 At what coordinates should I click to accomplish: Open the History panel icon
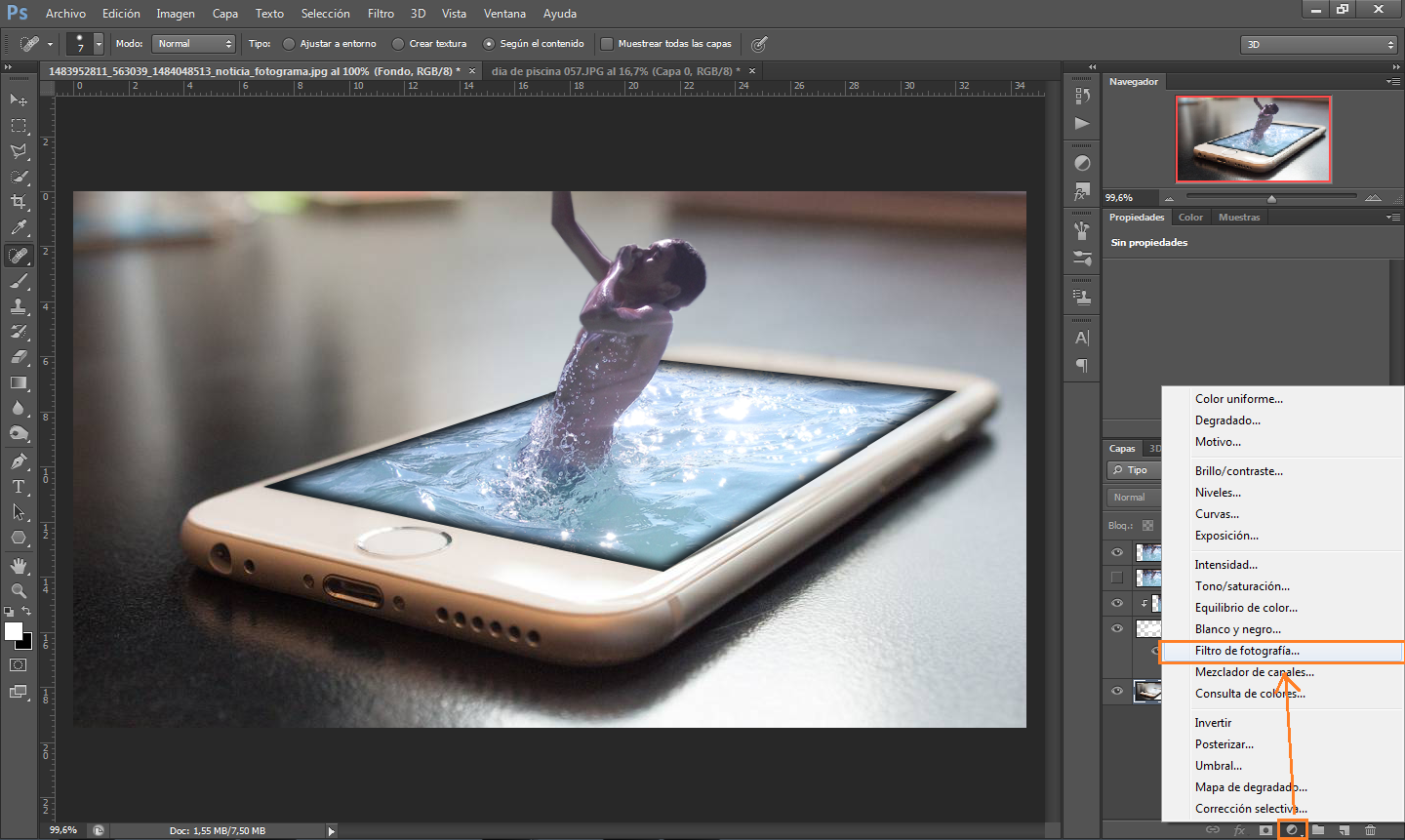pos(1082,96)
